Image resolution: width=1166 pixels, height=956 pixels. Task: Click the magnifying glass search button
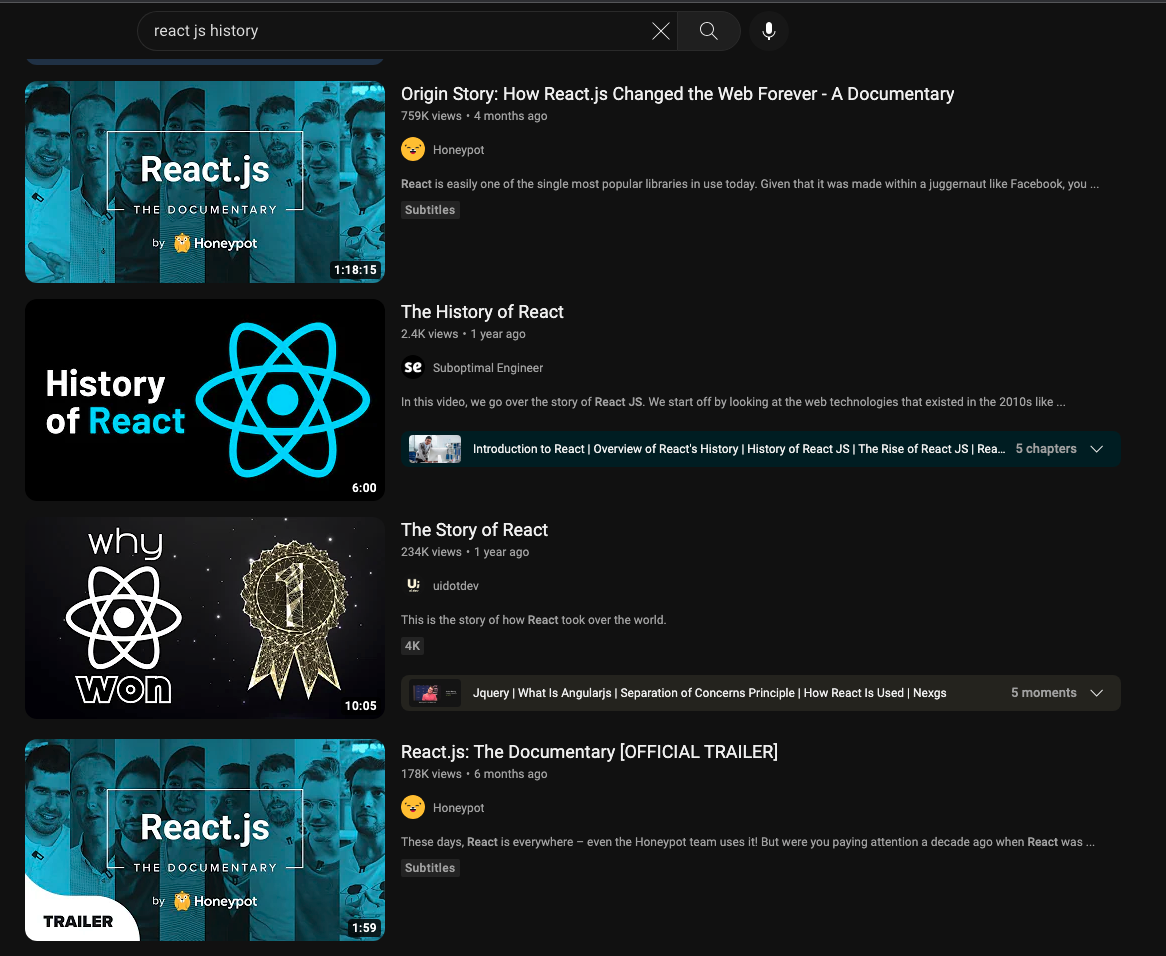pyautogui.click(x=709, y=30)
